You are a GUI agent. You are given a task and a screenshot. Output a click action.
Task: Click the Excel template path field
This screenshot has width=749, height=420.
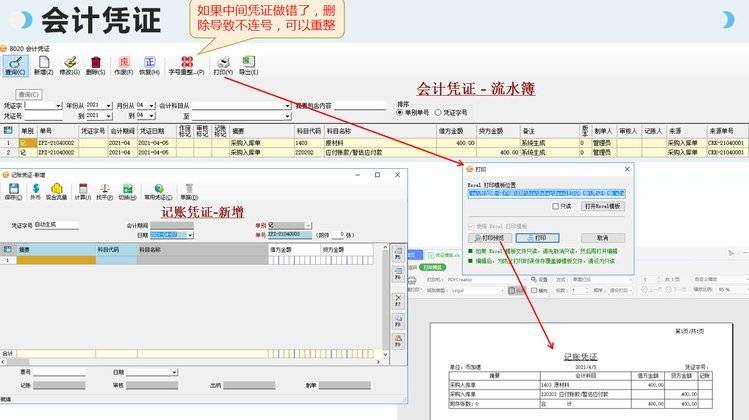(546, 192)
